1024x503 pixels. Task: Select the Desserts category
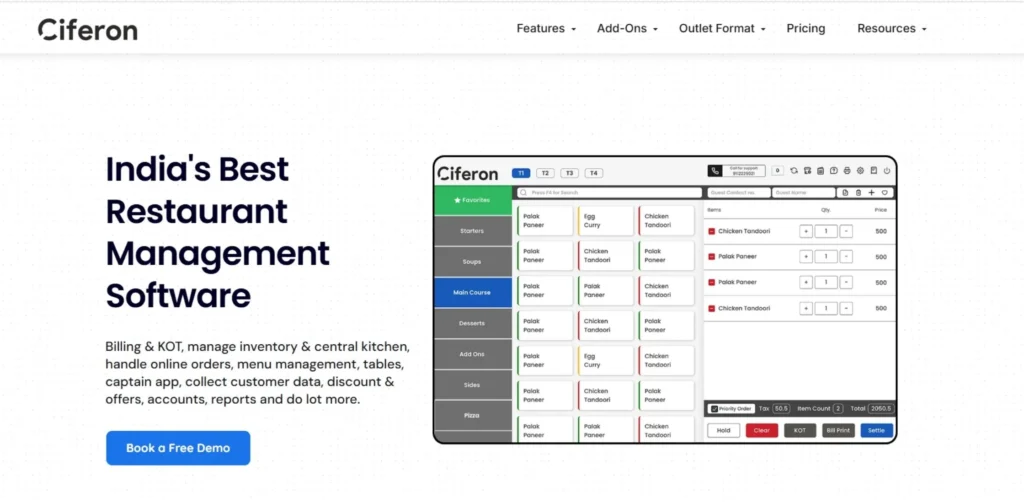click(473, 323)
